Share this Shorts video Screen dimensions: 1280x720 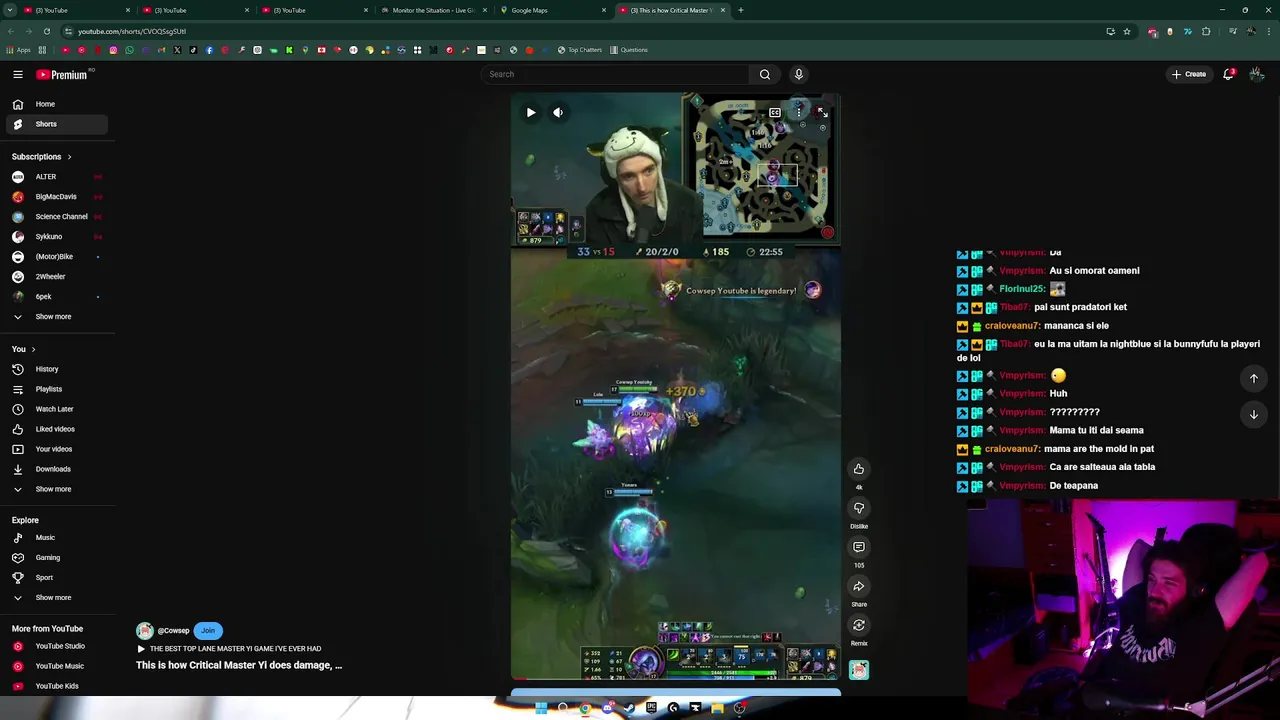[x=858, y=586]
